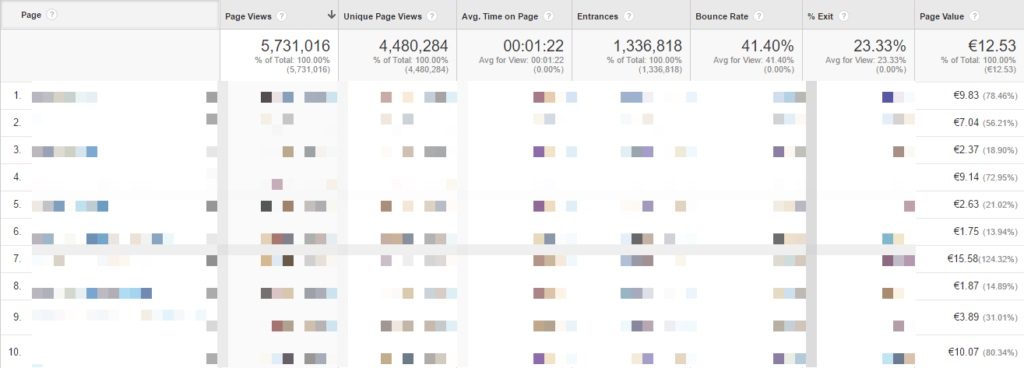Sort by Unique Page Views header
This screenshot has height=368, width=1024.
pos(383,16)
